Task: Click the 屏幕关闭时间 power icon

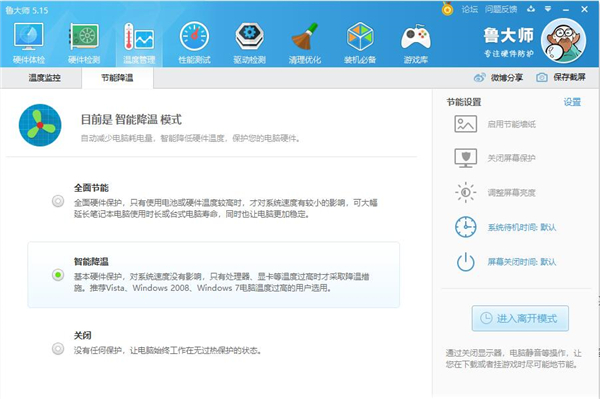Action: point(465,262)
